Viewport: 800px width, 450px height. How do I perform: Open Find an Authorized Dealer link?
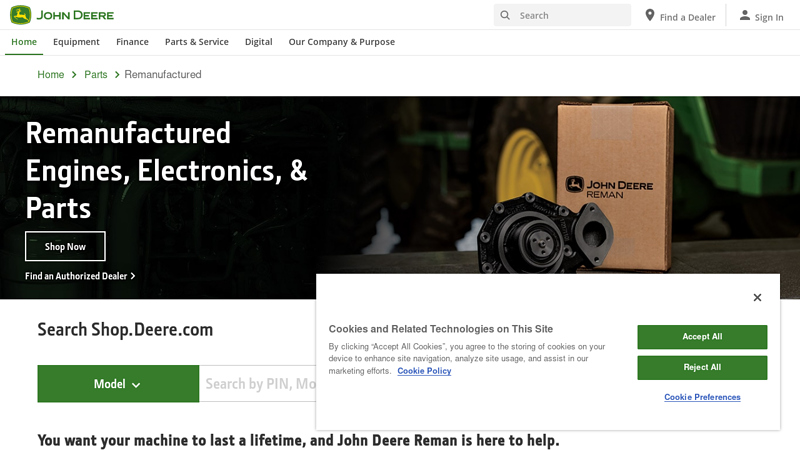click(x=80, y=276)
